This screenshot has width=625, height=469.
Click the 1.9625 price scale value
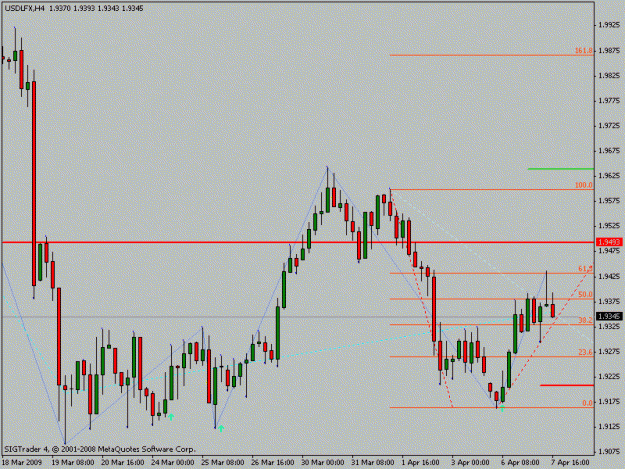pyautogui.click(x=609, y=176)
